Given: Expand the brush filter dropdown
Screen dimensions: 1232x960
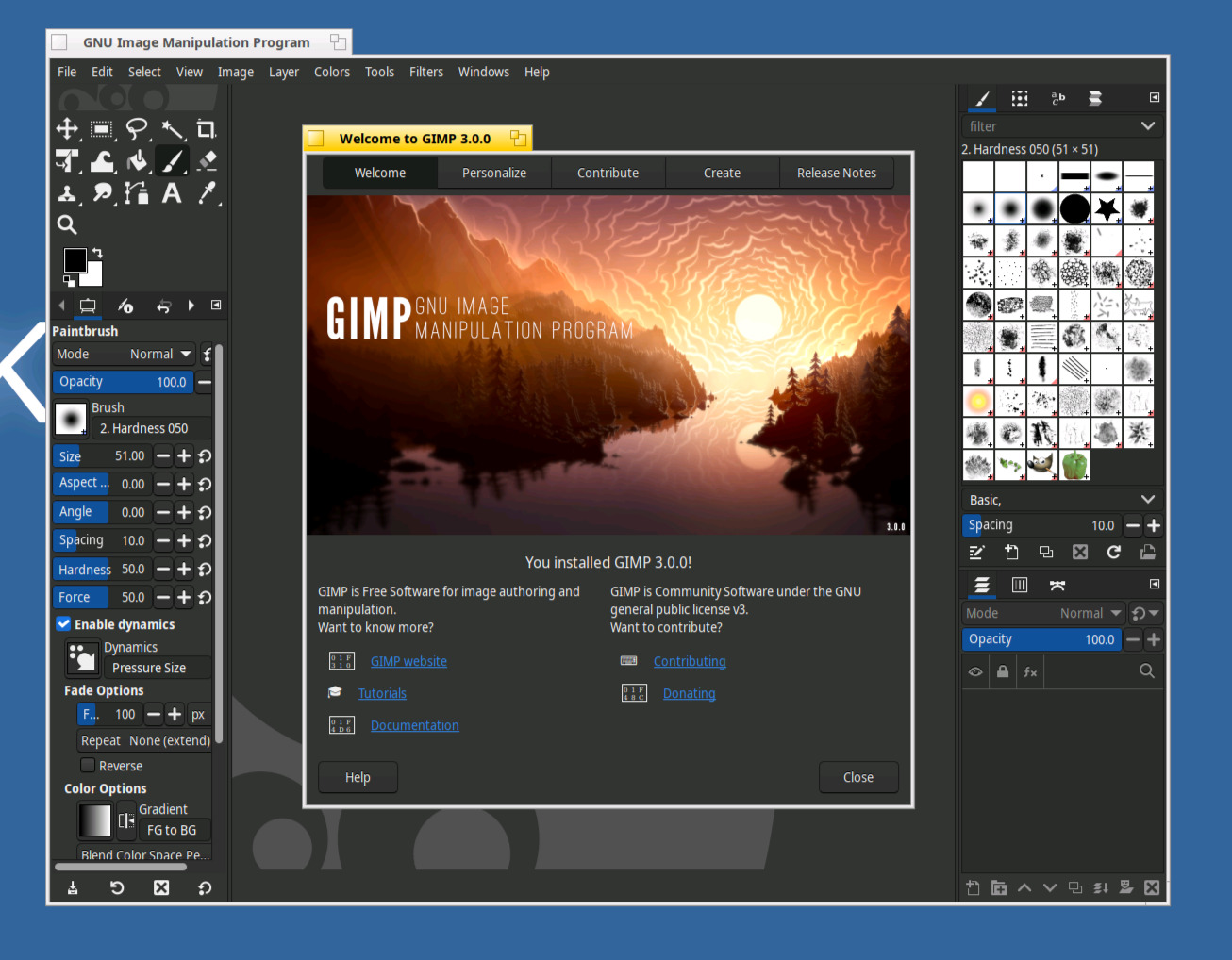Looking at the screenshot, I should [x=1147, y=126].
